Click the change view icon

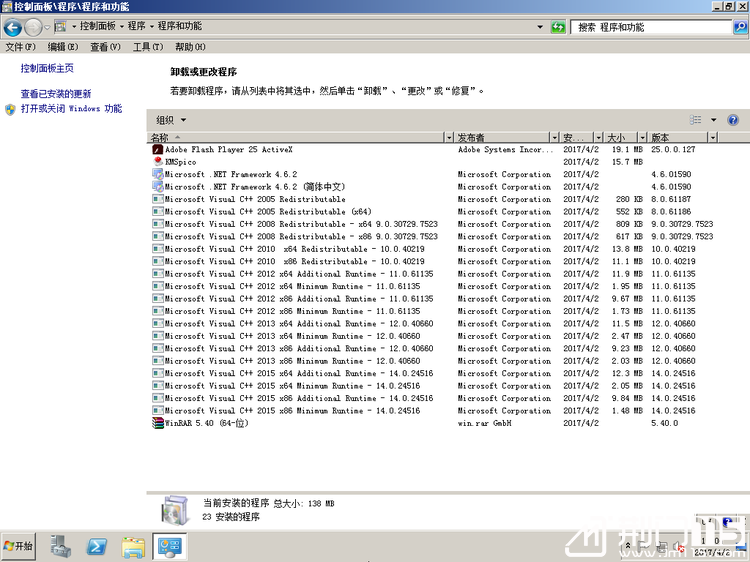[x=695, y=120]
